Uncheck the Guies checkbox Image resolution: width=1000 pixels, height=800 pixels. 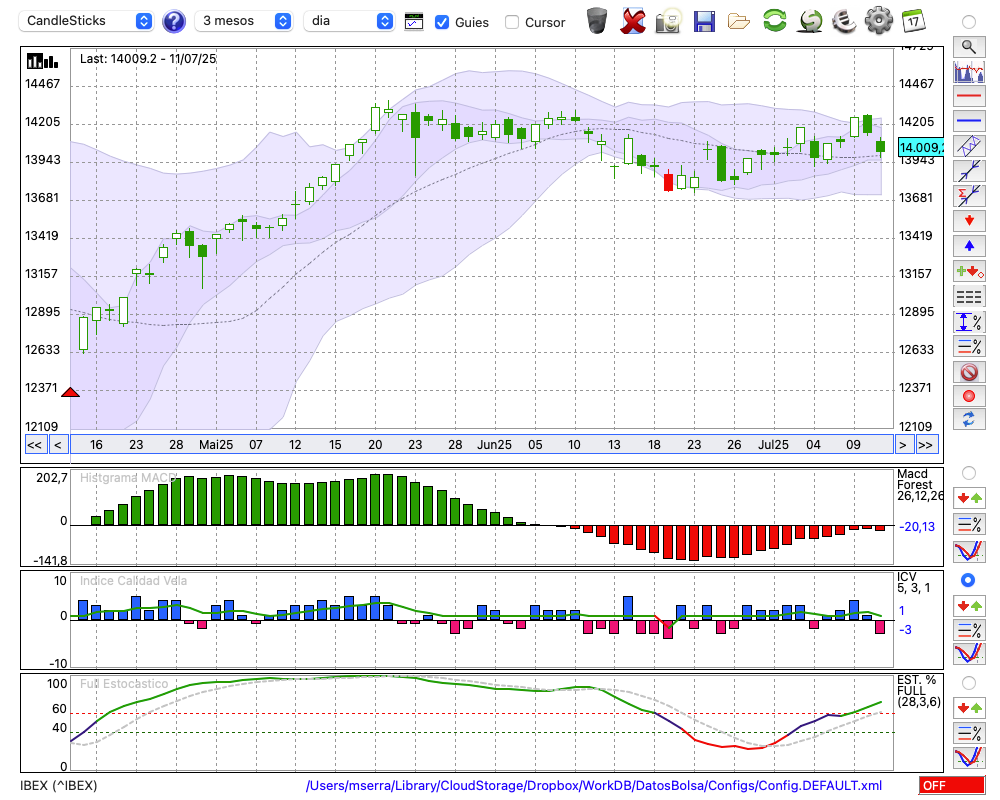tap(441, 22)
